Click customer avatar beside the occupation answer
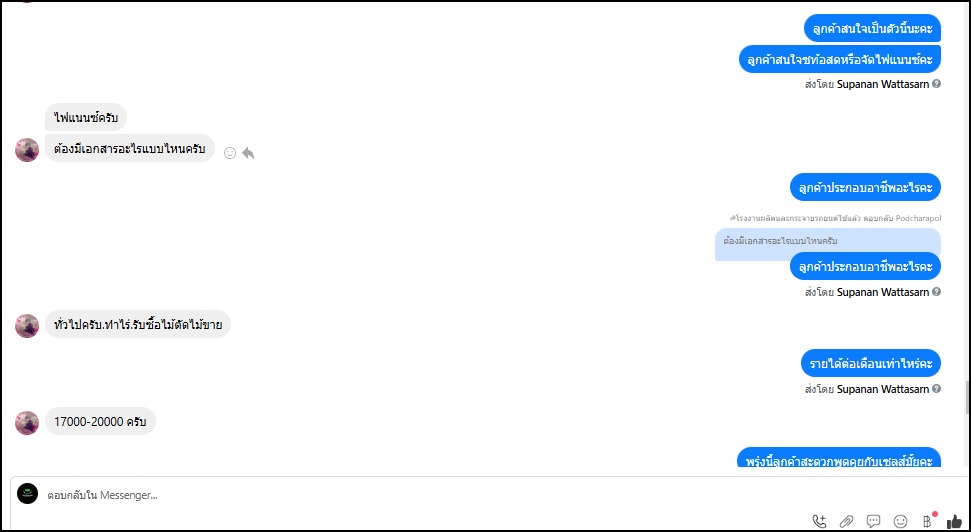The image size is (971, 532). (x=27, y=325)
